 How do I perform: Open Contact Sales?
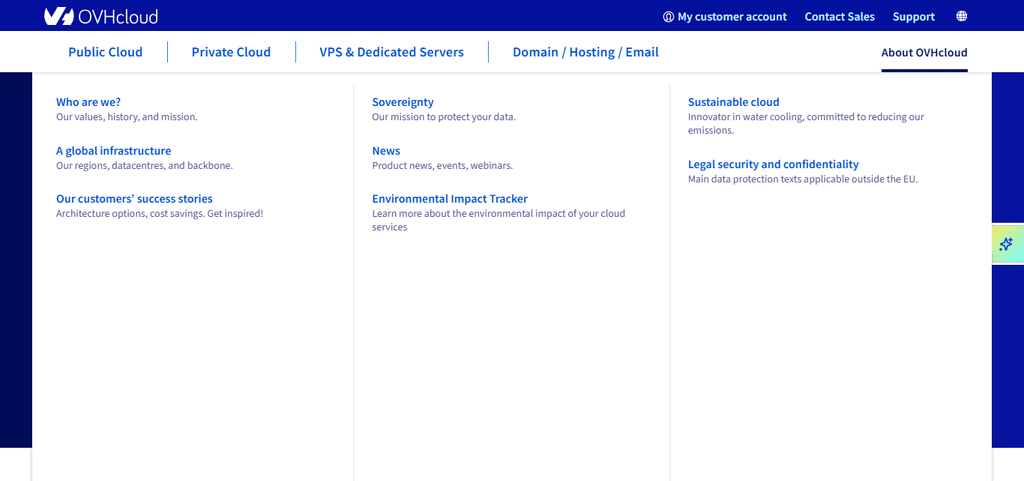coord(839,17)
